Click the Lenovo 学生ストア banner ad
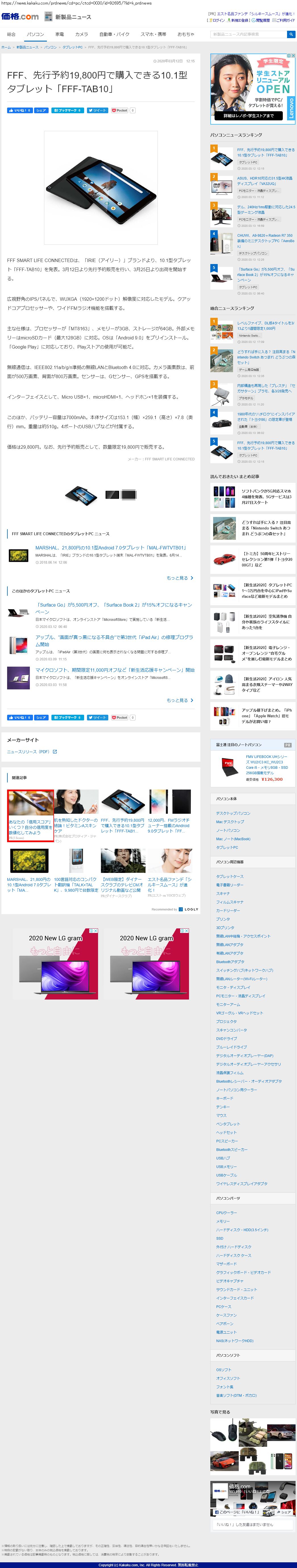This screenshot has width=297, height=1568. [x=253, y=89]
